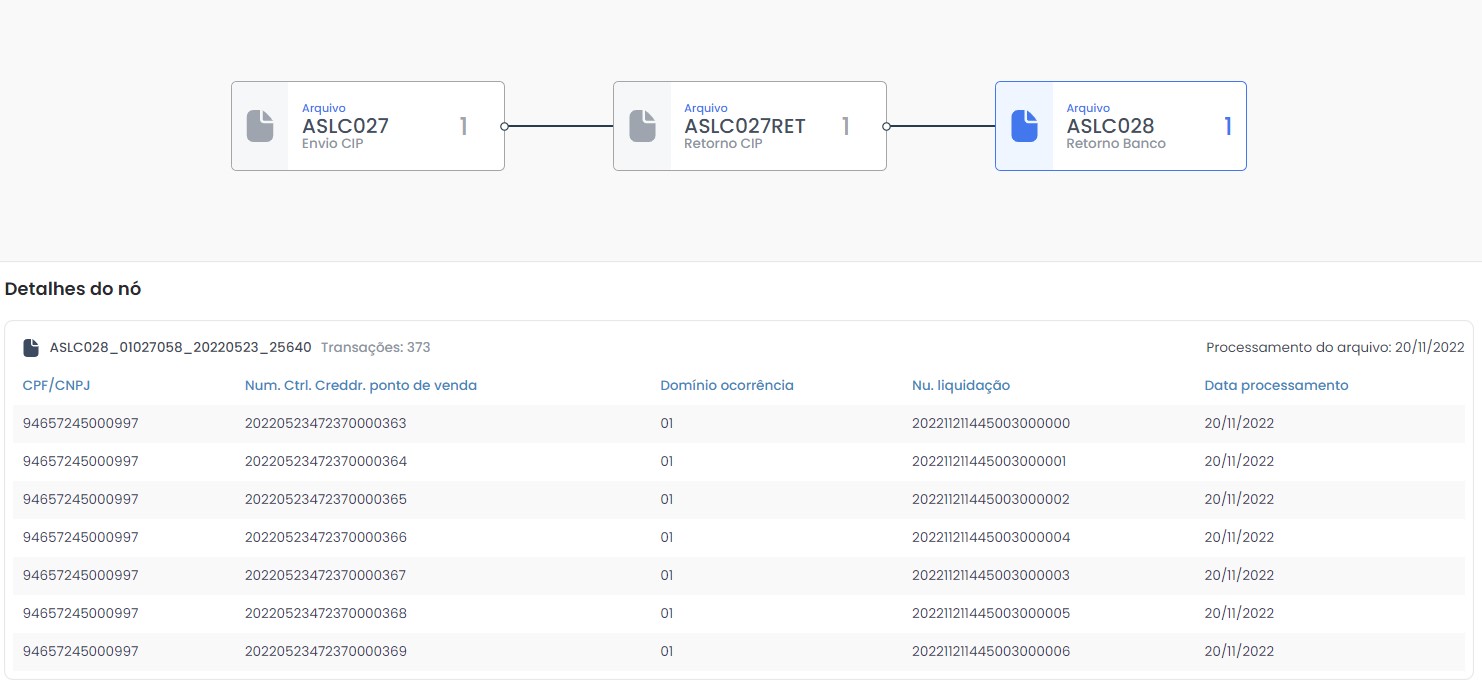Viewport: 1482px width, 686px height.
Task: Click Num. Ctrl. Creddr. ponto de venda header
Action: tap(360, 385)
